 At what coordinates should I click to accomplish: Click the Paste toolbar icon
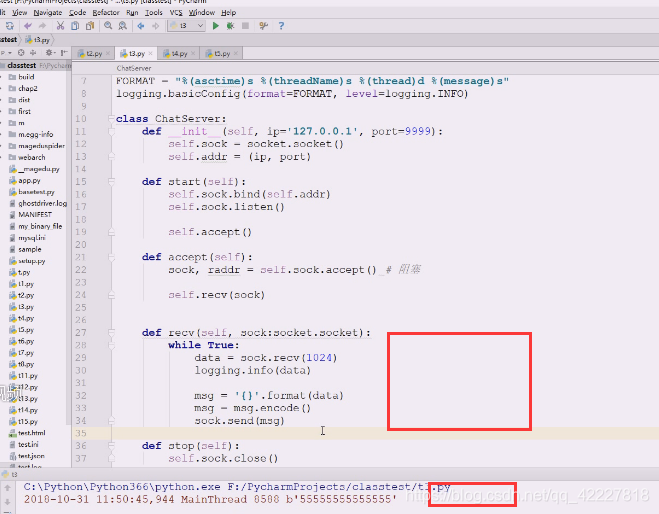90,26
